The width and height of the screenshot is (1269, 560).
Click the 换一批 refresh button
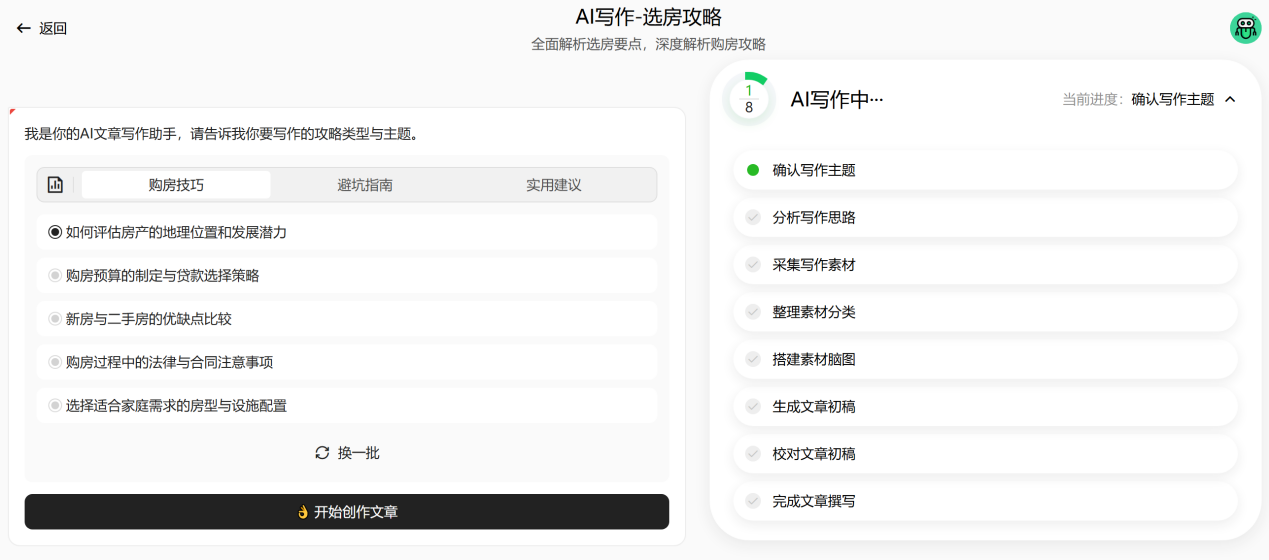(x=347, y=453)
